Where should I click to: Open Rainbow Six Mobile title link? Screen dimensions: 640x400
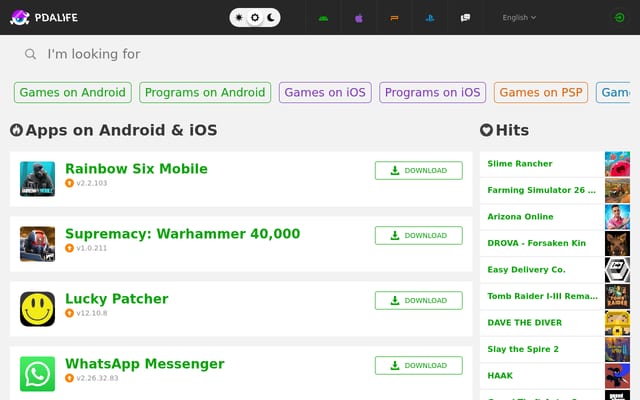coord(136,169)
